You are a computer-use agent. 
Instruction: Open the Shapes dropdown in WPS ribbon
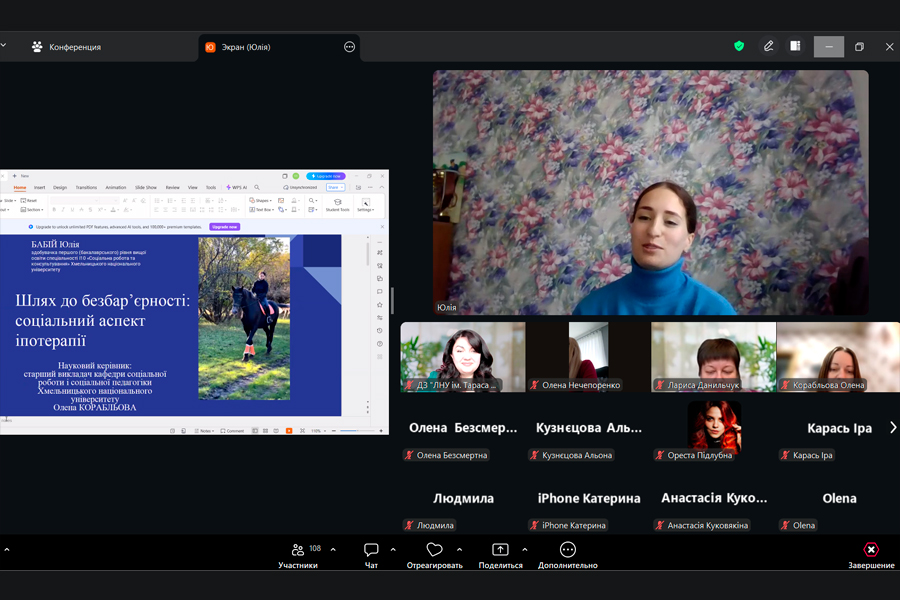point(261,200)
